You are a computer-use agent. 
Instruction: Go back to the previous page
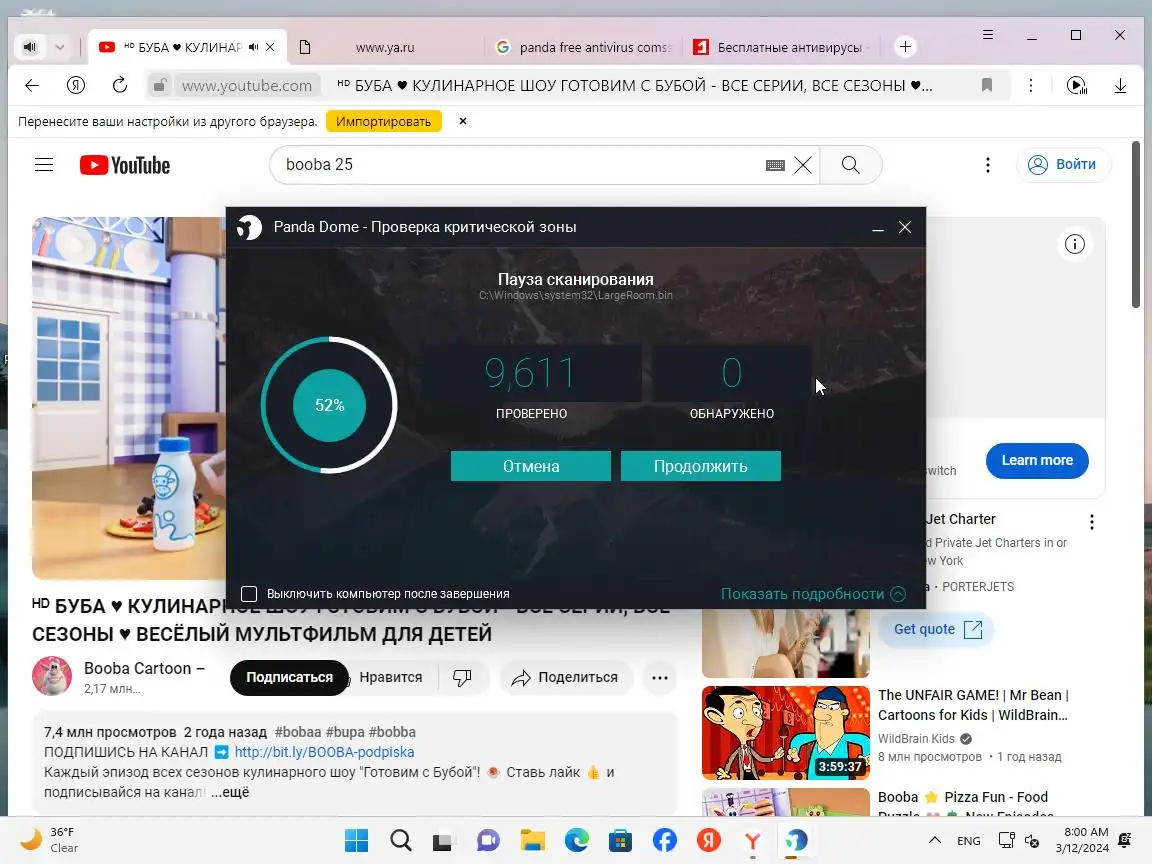(32, 85)
